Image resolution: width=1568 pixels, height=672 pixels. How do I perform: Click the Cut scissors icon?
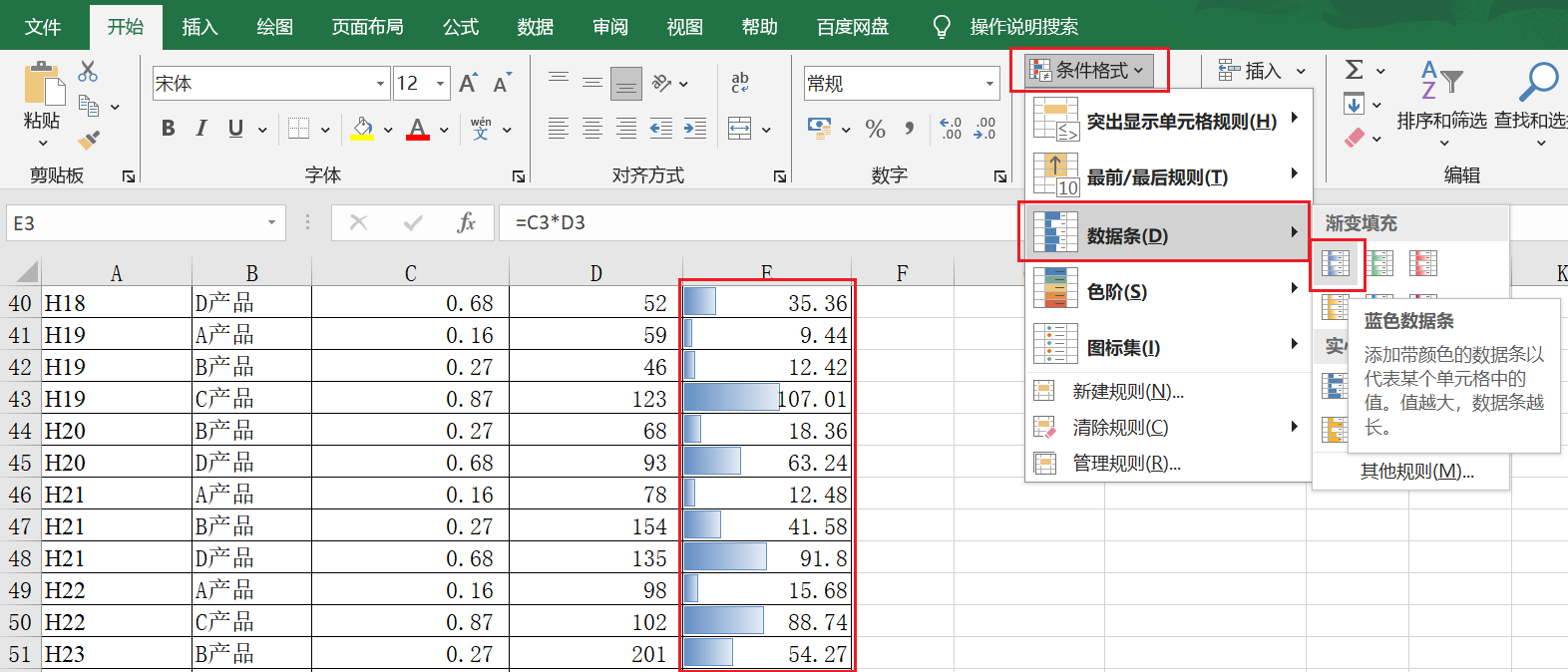pos(88,71)
